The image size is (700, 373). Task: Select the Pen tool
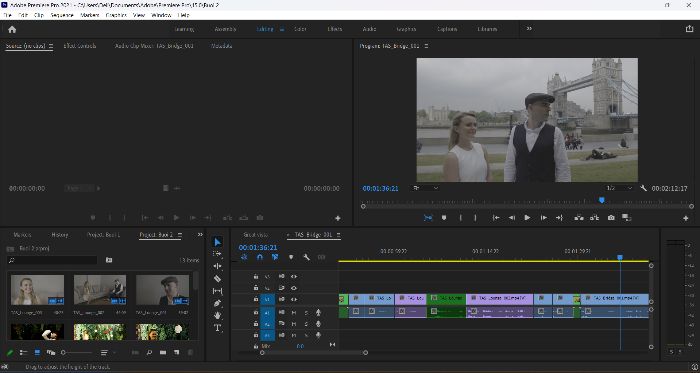(217, 303)
